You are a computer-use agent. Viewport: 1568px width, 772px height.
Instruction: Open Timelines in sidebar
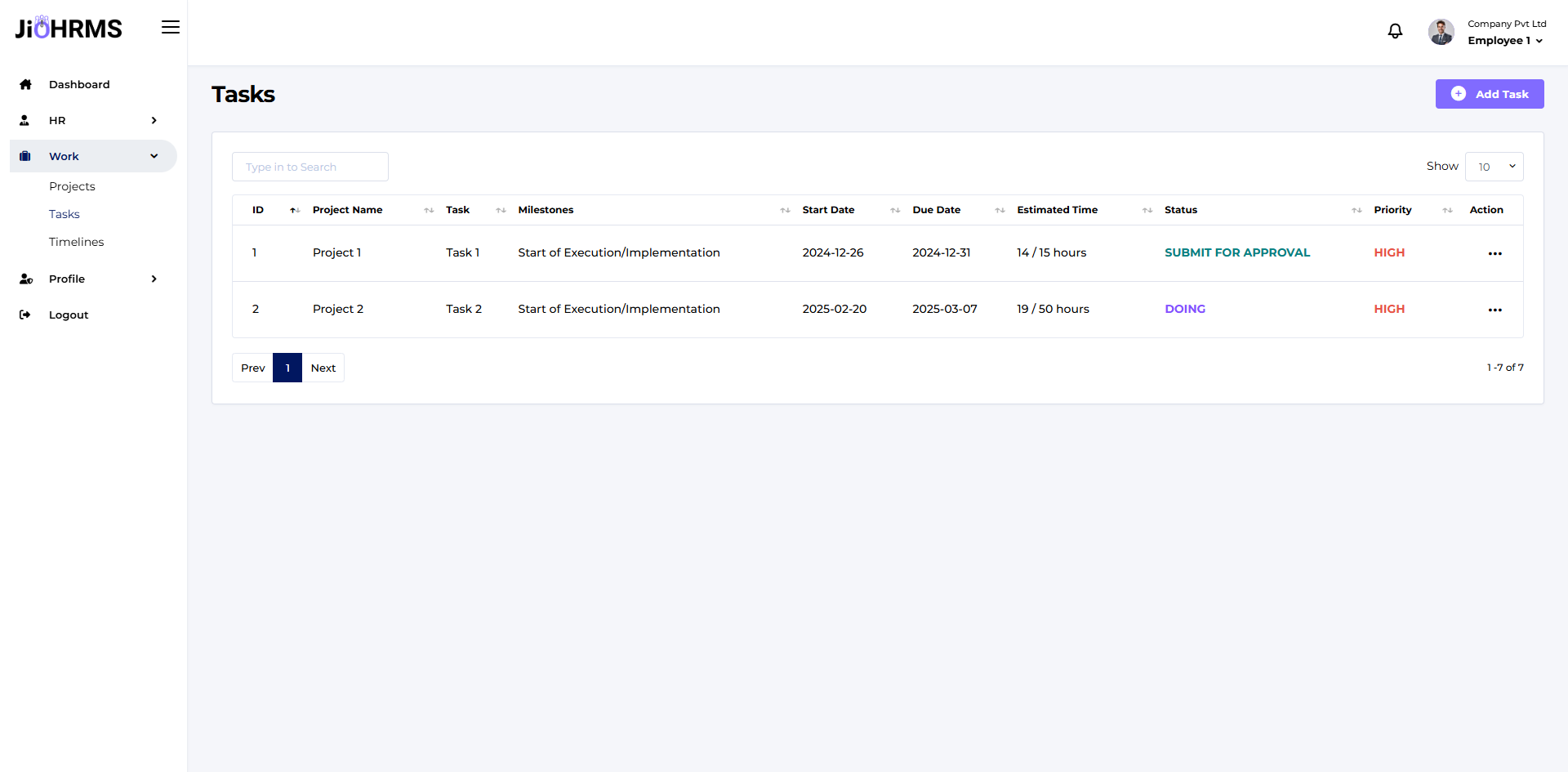click(x=76, y=242)
